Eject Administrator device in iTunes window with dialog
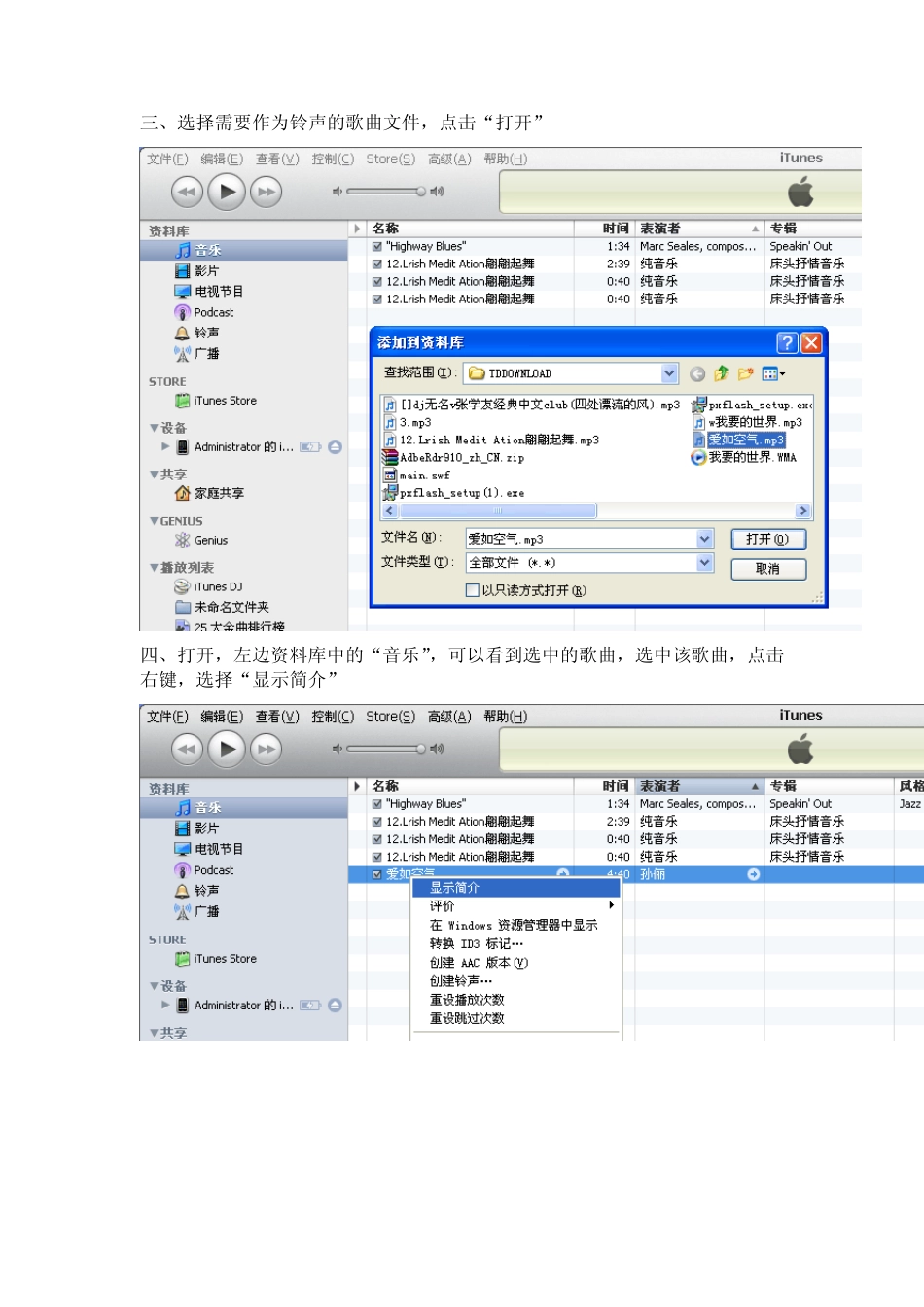The image size is (924, 1307). tap(335, 447)
